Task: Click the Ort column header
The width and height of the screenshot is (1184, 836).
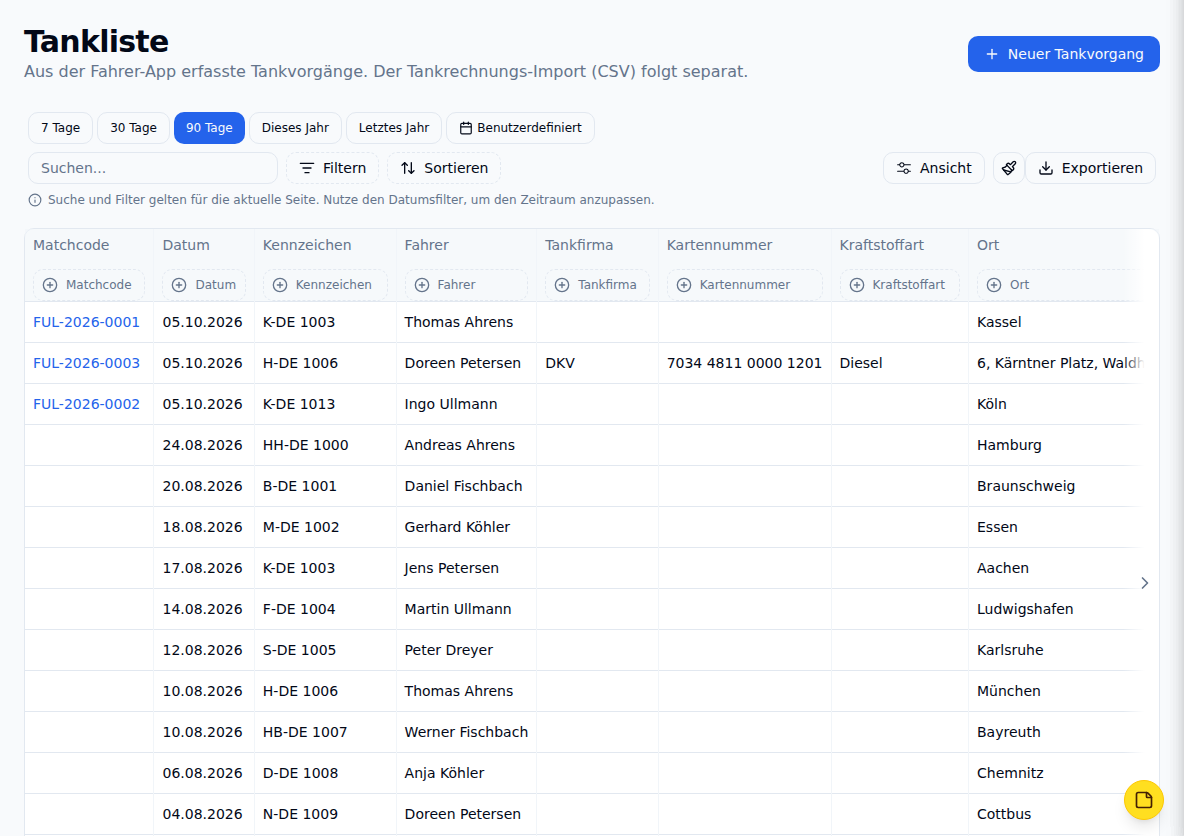Action: [988, 245]
